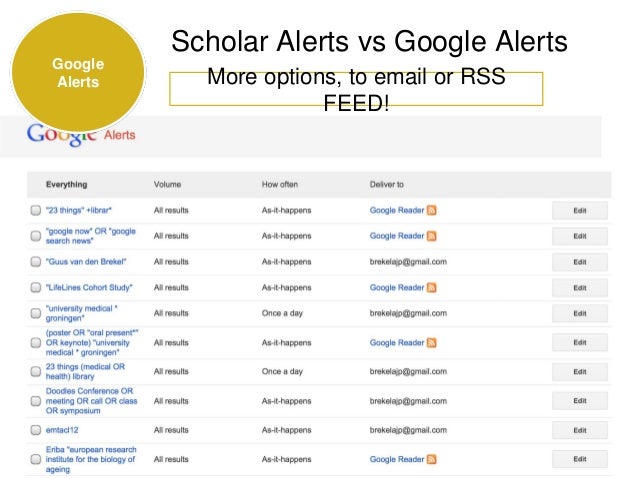Viewport: 638px width, 479px height.
Task: Click the Everything column header
Action: (x=66, y=184)
